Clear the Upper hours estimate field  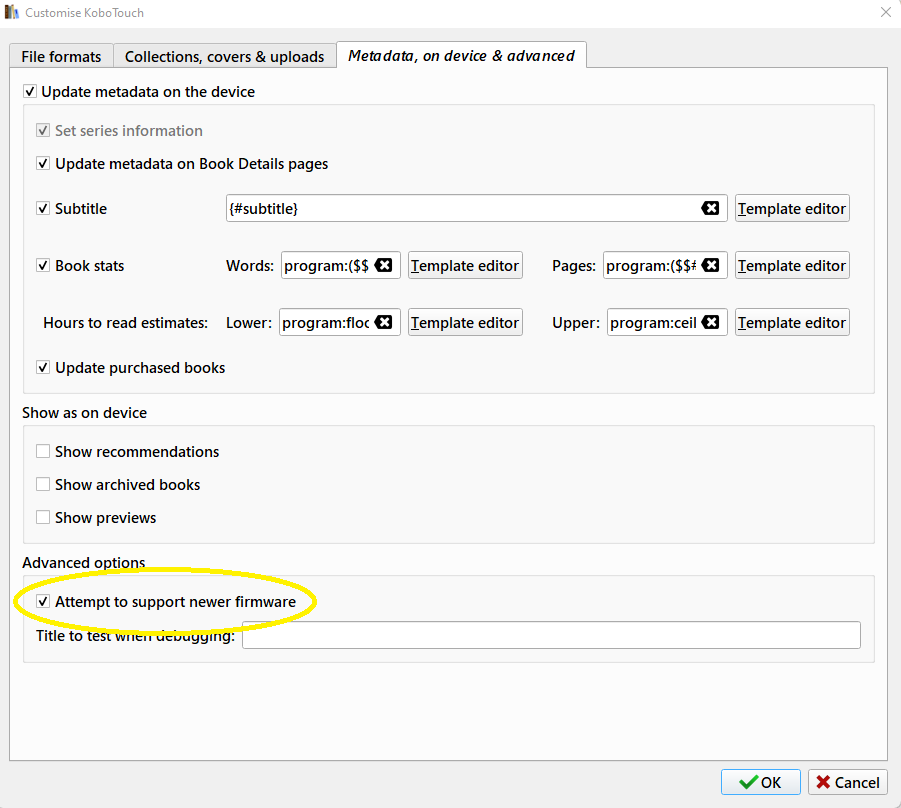click(x=710, y=322)
